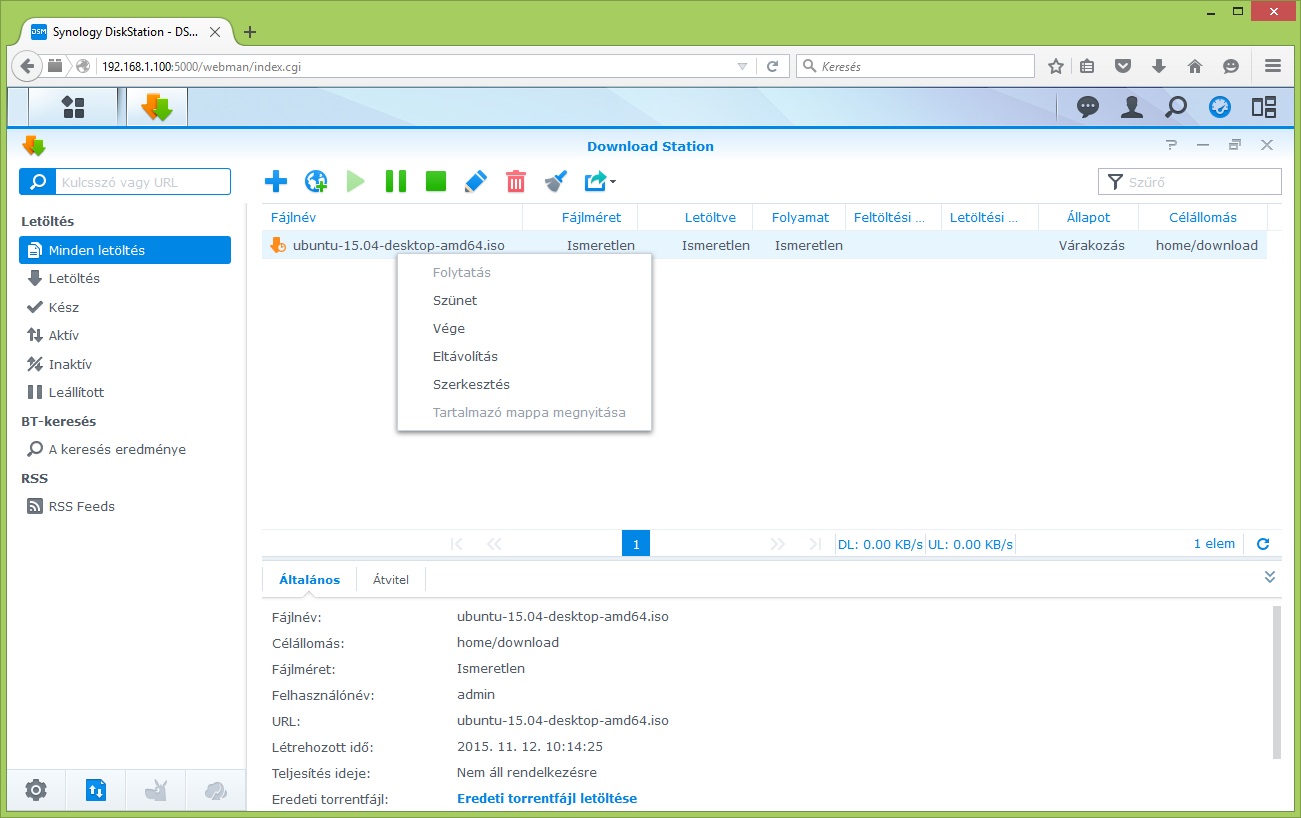The height and width of the screenshot is (818, 1301).
Task: Resume the download with the green play icon
Action: 356,181
